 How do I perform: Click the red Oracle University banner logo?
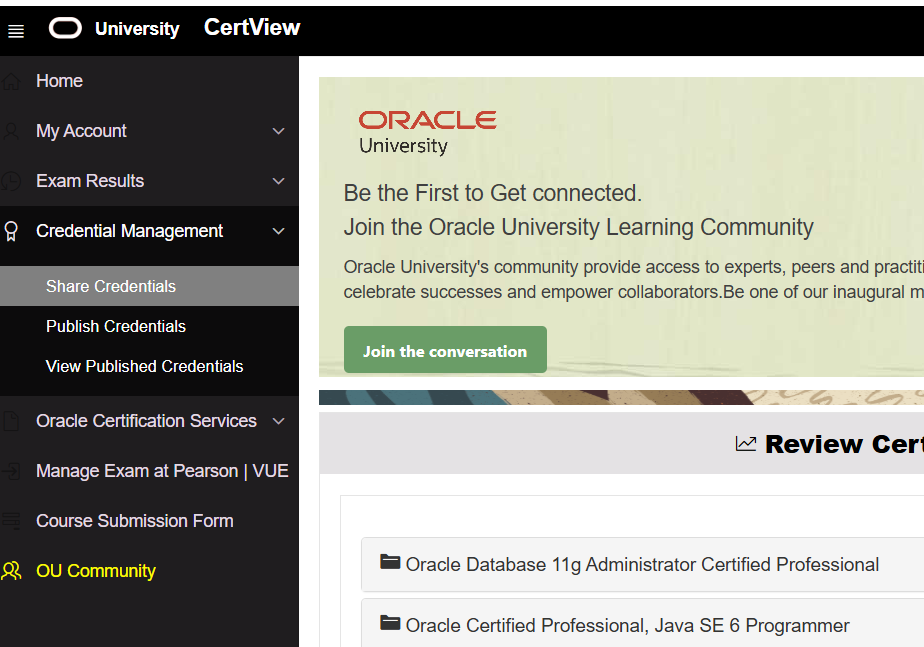click(428, 133)
